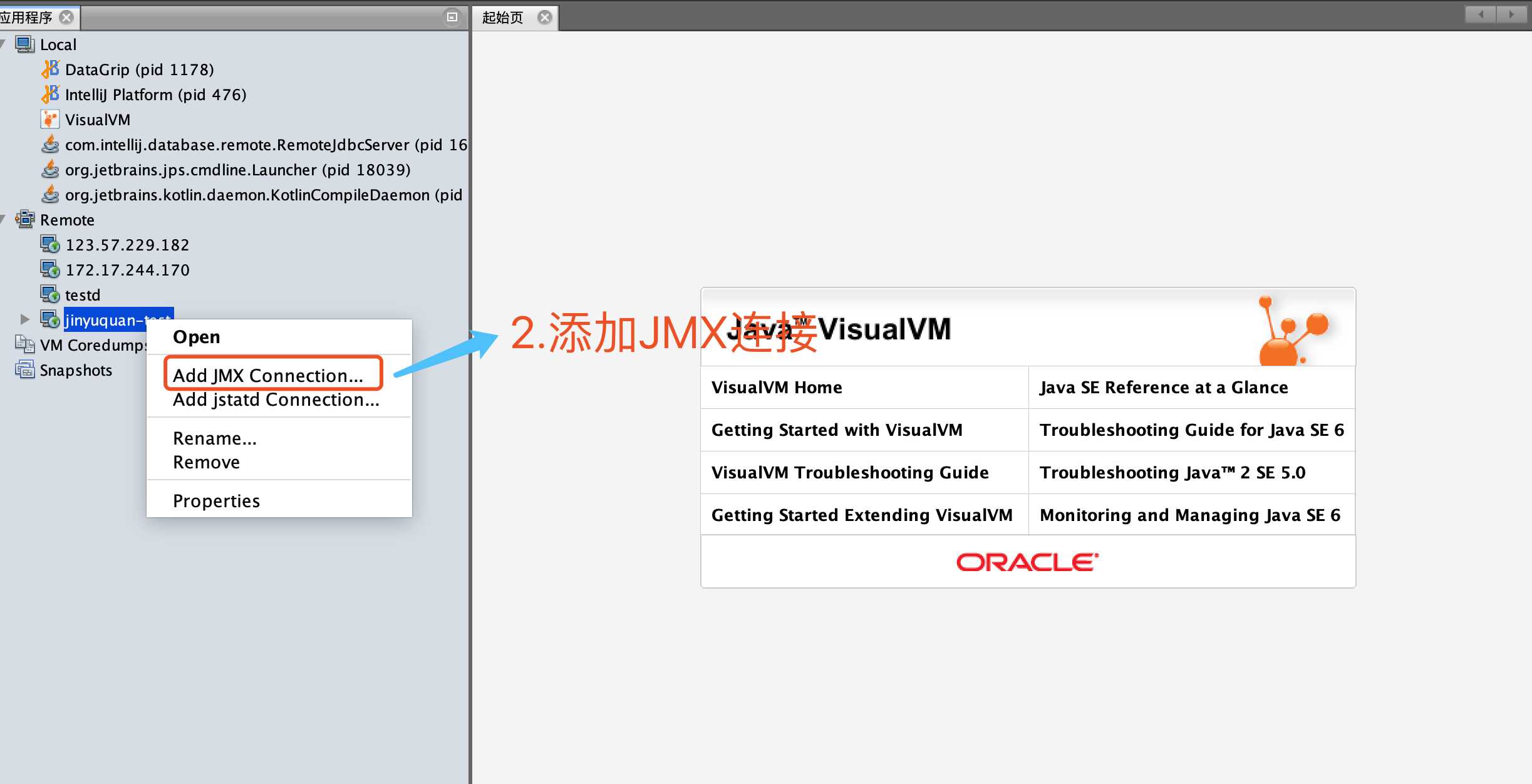Open Getting Started Extending VisualVM link

click(x=862, y=515)
